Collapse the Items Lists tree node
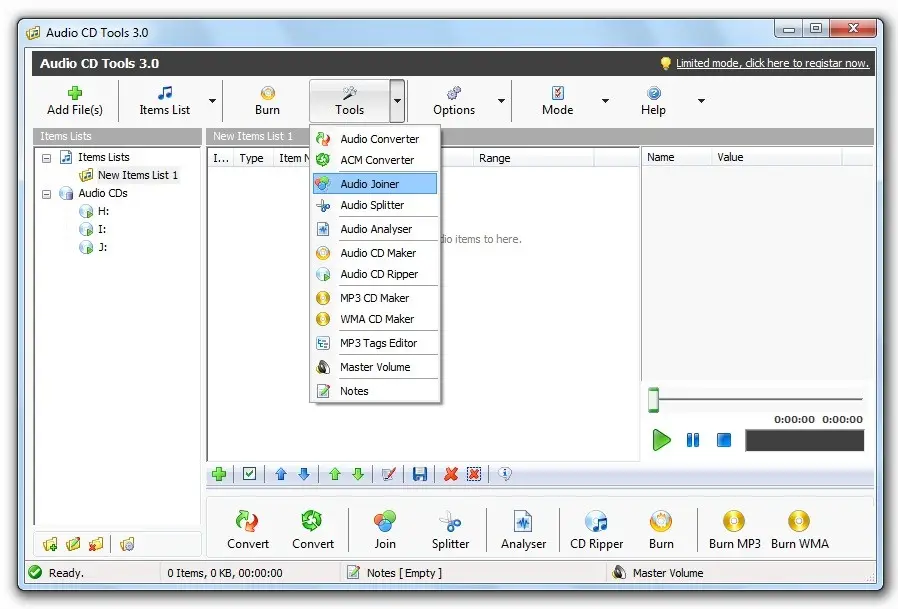 pyautogui.click(x=46, y=158)
